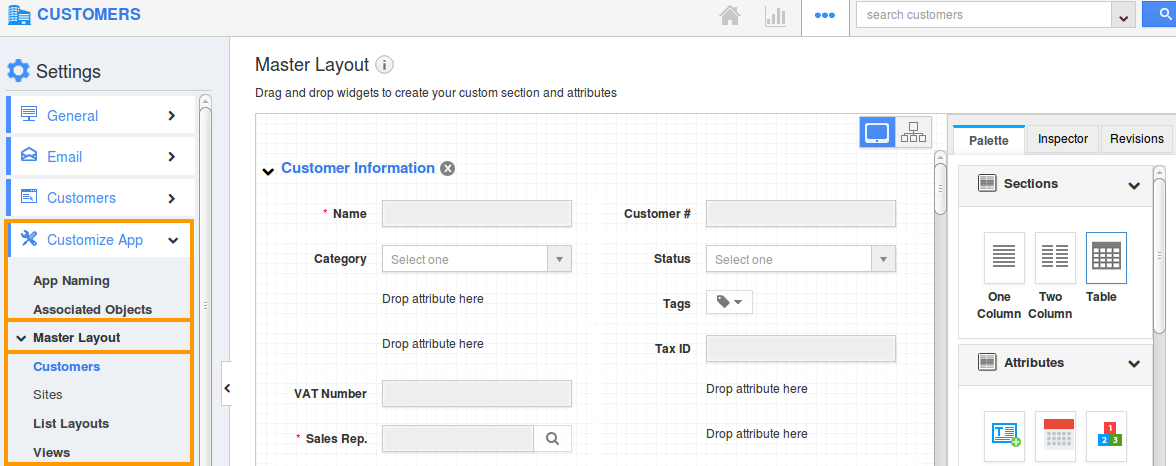Viewport: 1176px width, 466px height.
Task: Switch to hierarchy layout view
Action: coord(913,133)
